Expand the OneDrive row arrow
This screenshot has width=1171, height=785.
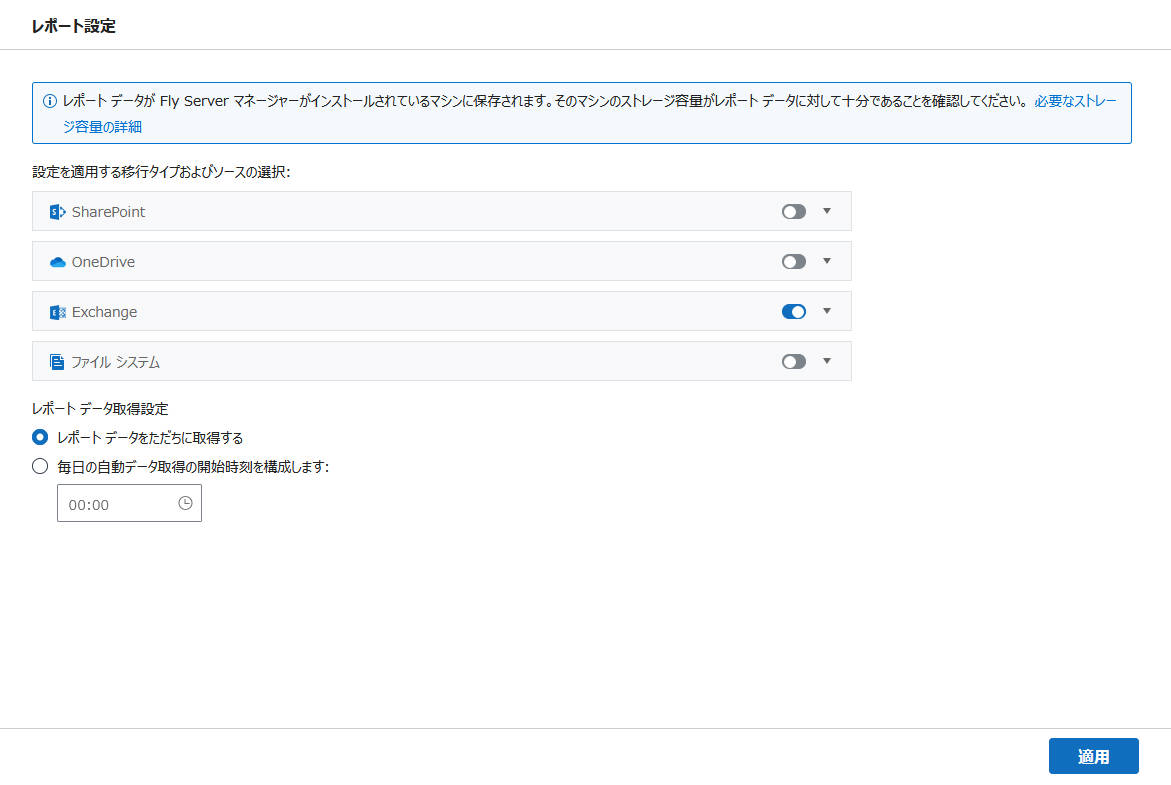point(827,261)
